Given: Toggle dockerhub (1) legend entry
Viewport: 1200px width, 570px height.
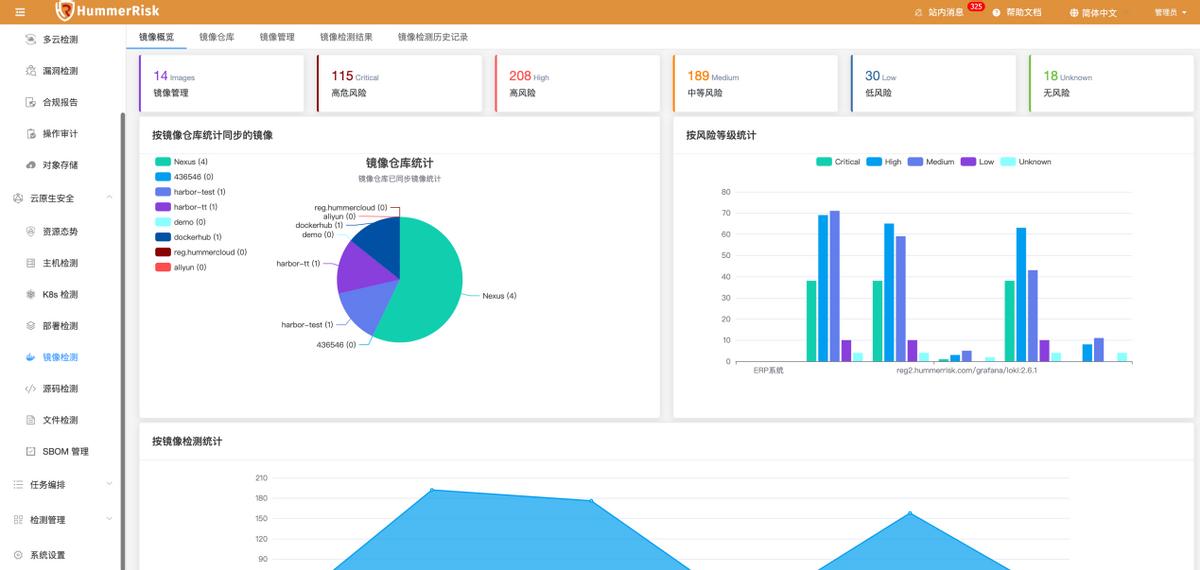Looking at the screenshot, I should (x=188, y=237).
